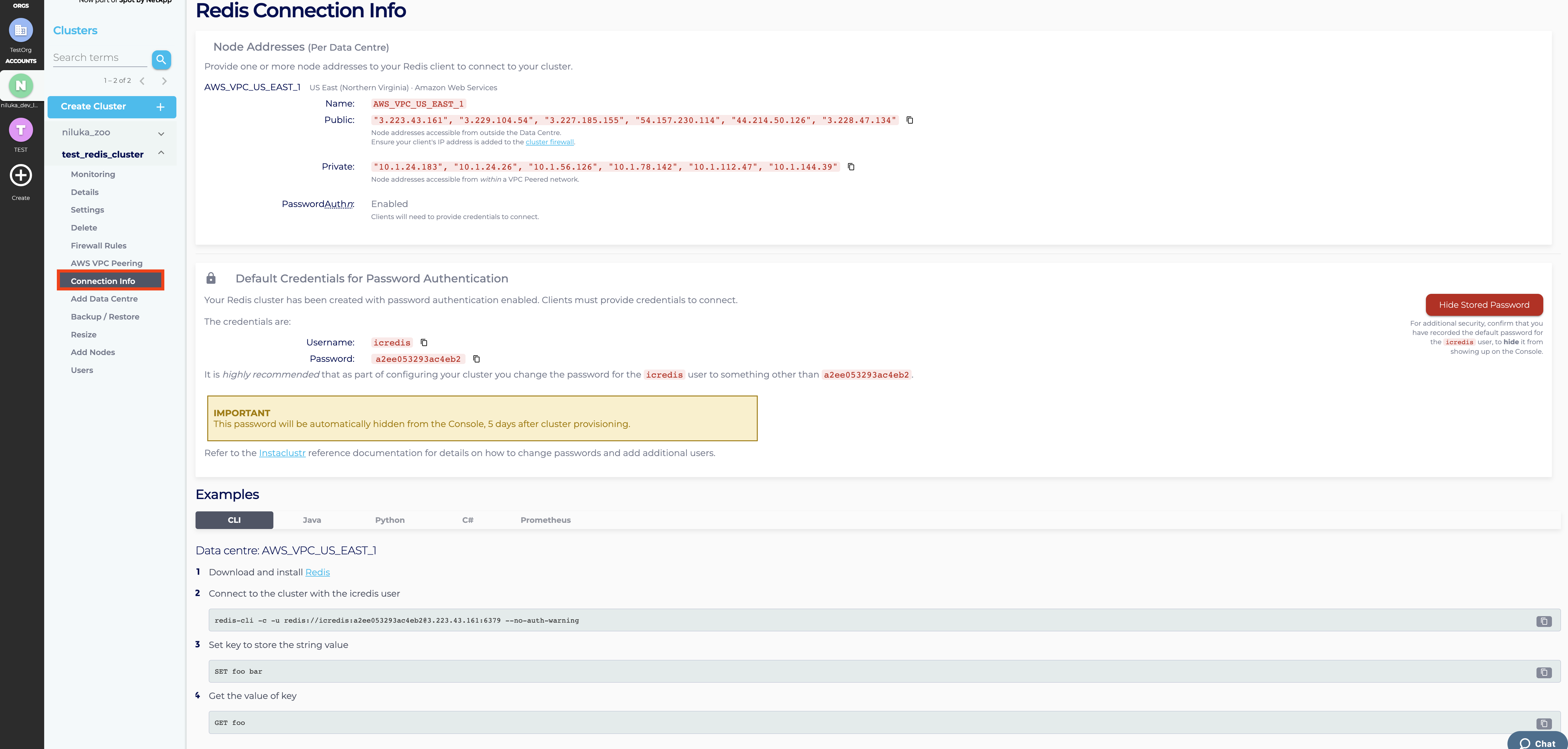
Task: Copy the icredis username
Action: point(424,343)
